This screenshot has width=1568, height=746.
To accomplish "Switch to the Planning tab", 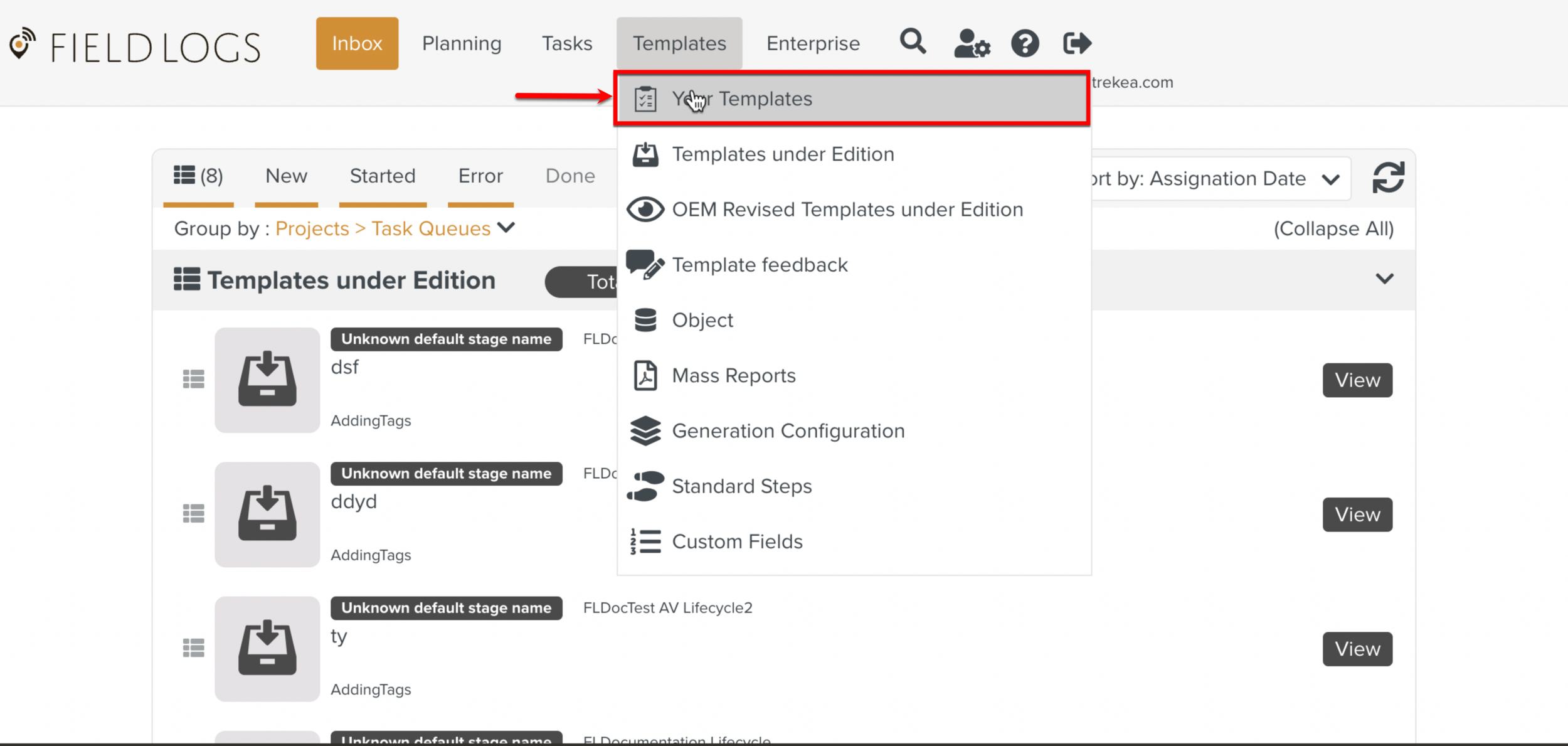I will tap(462, 43).
